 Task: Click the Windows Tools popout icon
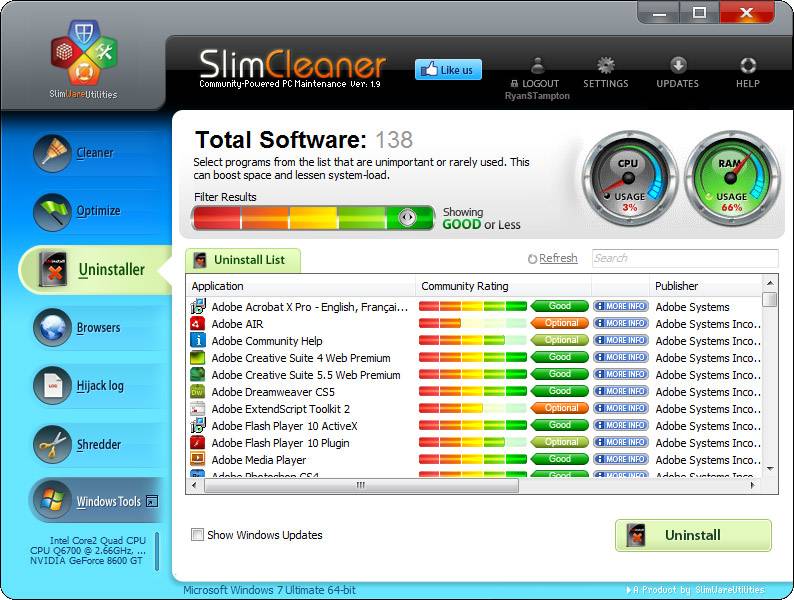coord(152,501)
